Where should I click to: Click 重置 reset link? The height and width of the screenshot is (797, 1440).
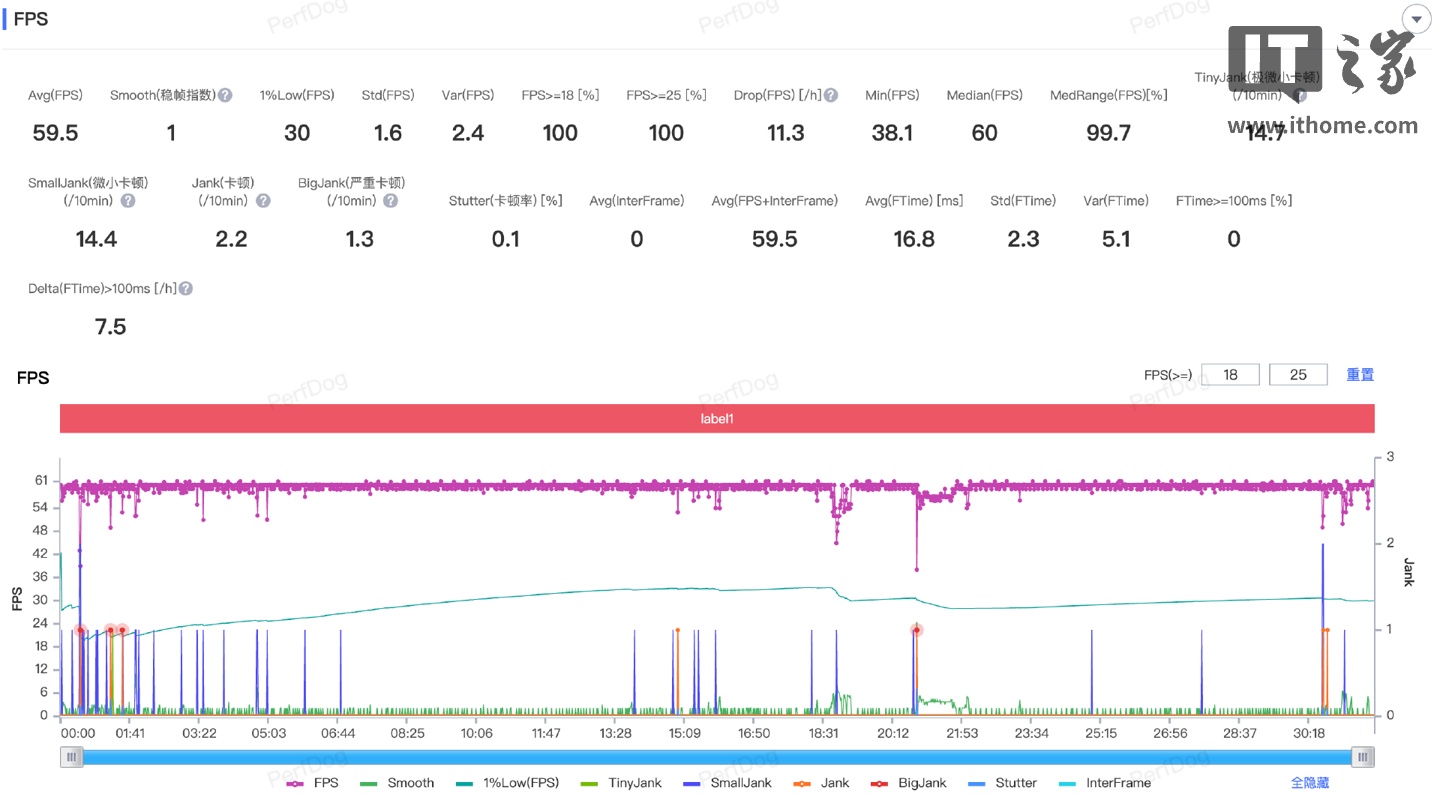tap(1360, 375)
